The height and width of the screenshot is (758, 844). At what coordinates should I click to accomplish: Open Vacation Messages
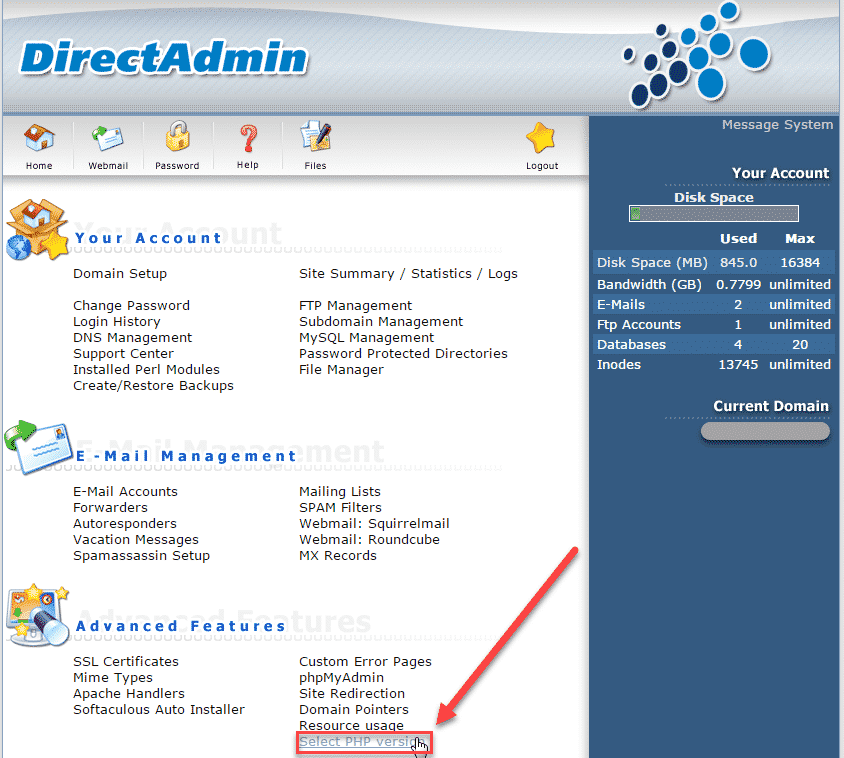(x=136, y=539)
